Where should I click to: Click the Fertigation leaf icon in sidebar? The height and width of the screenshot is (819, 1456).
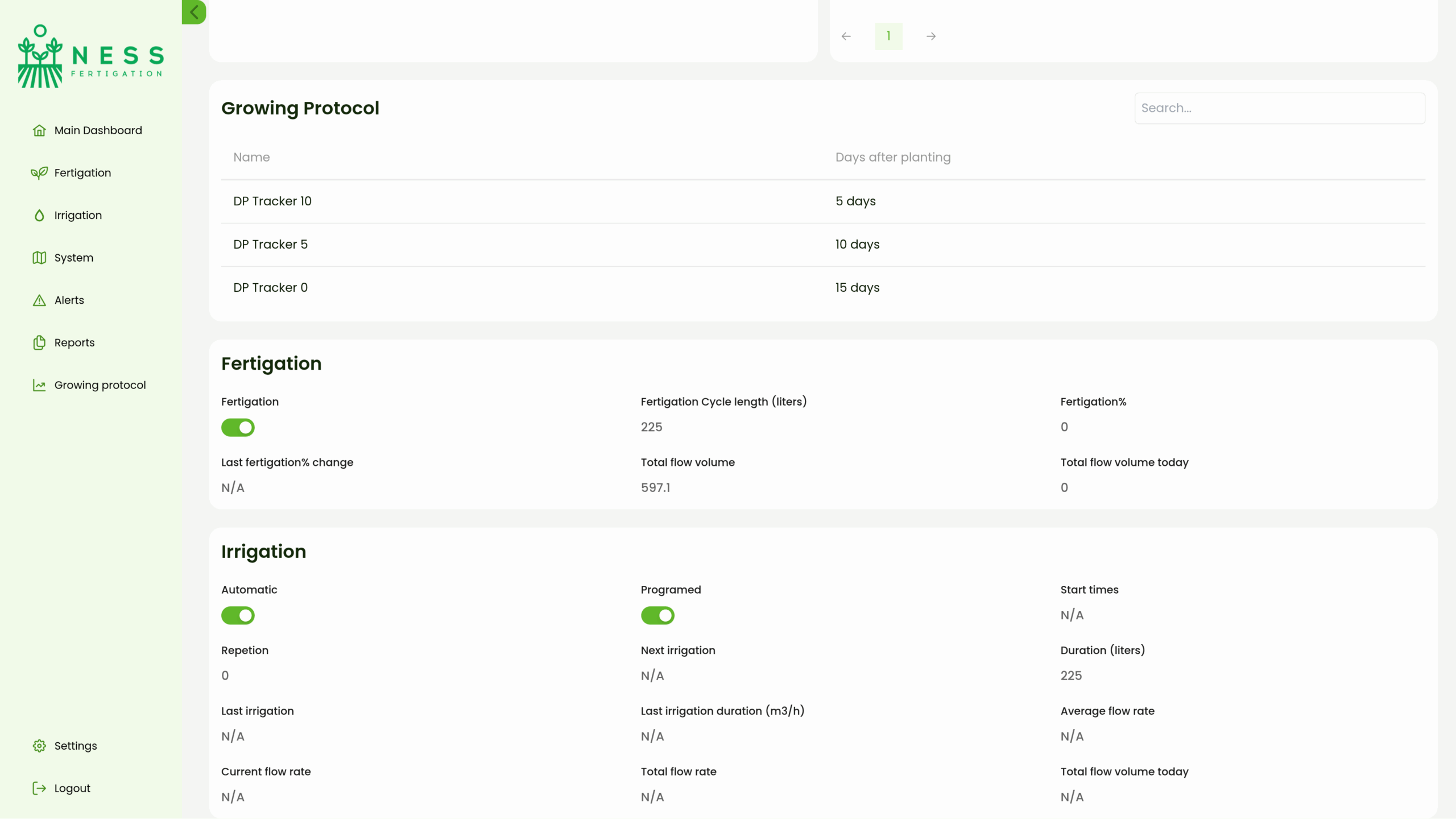click(x=39, y=173)
